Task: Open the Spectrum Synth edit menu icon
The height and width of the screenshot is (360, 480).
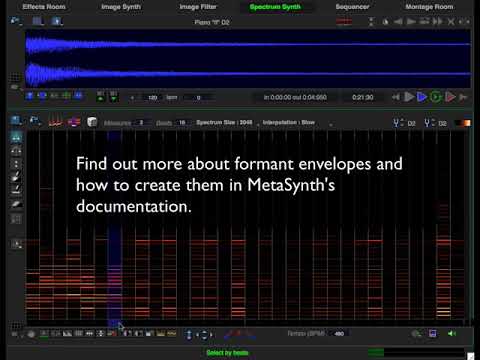Action: 35,121
